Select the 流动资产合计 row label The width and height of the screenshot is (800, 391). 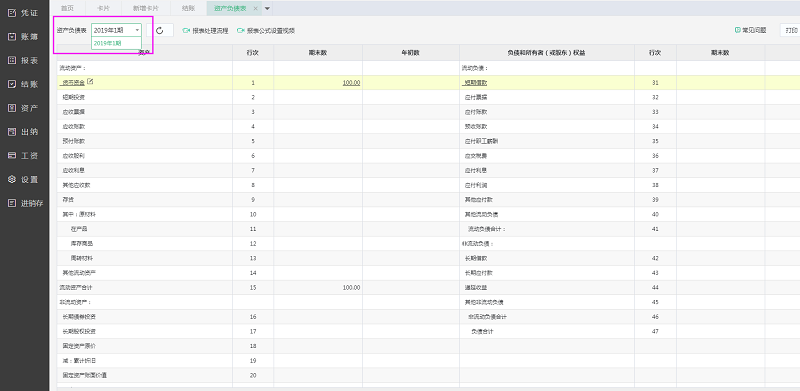pos(76,287)
